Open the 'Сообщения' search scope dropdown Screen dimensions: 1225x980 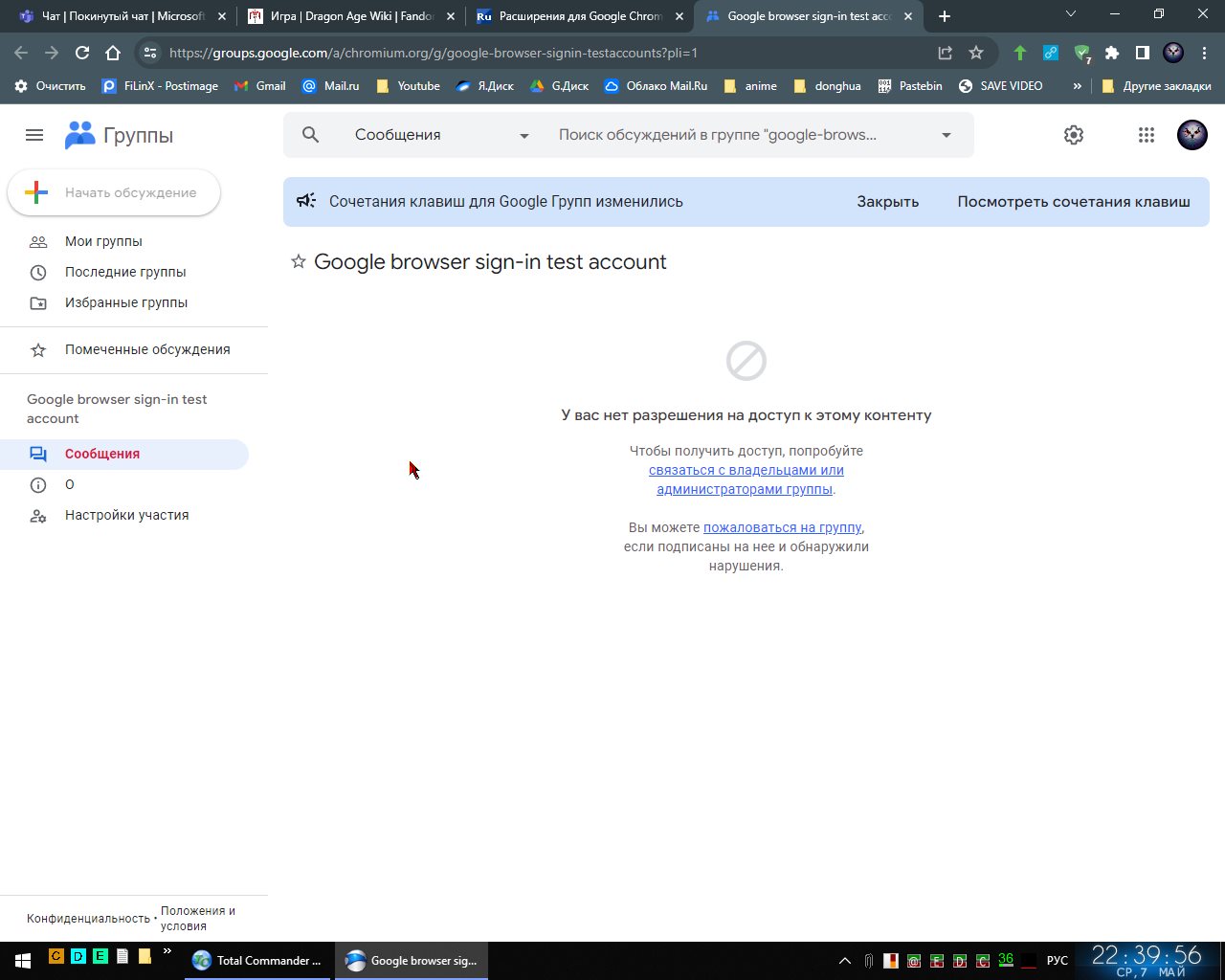(442, 135)
